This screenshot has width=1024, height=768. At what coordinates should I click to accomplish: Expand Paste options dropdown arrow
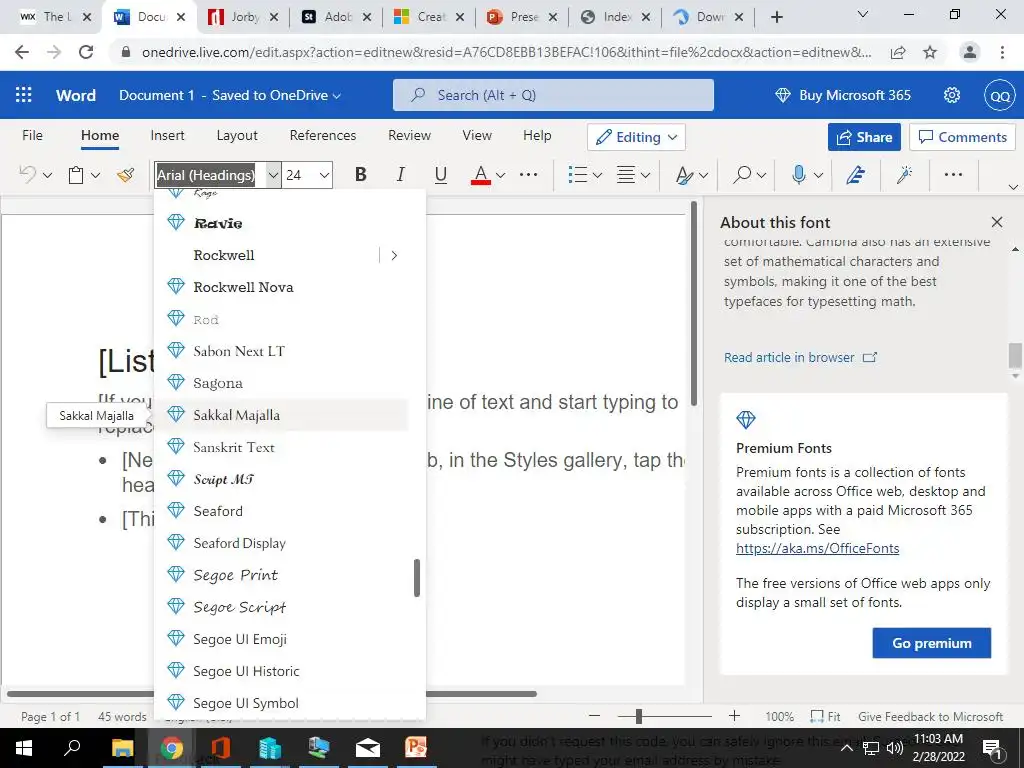(x=95, y=175)
